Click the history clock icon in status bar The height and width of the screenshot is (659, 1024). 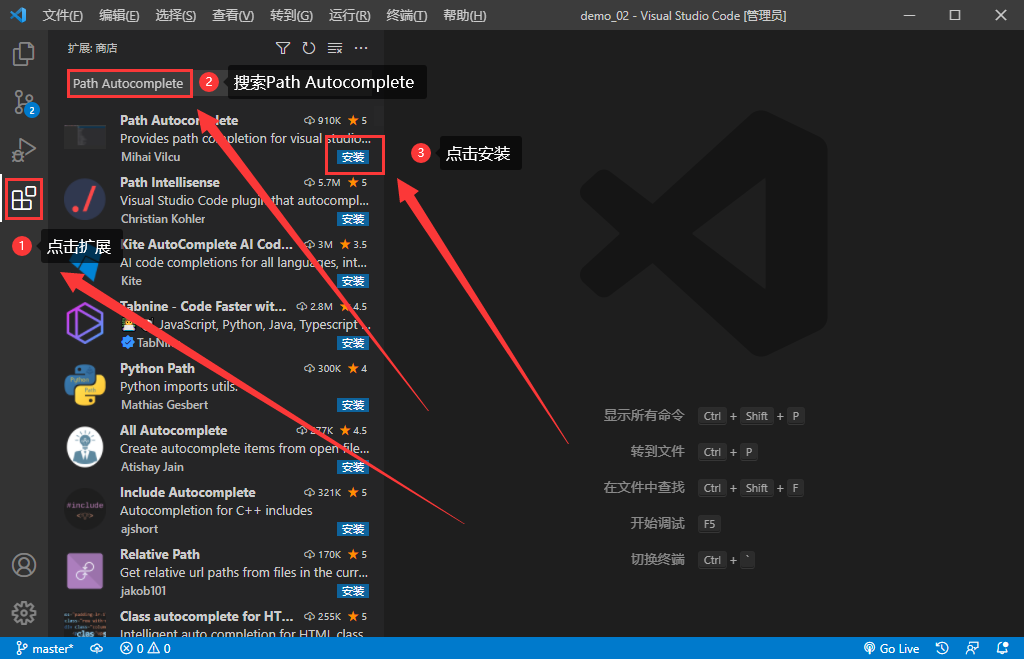tap(942, 649)
